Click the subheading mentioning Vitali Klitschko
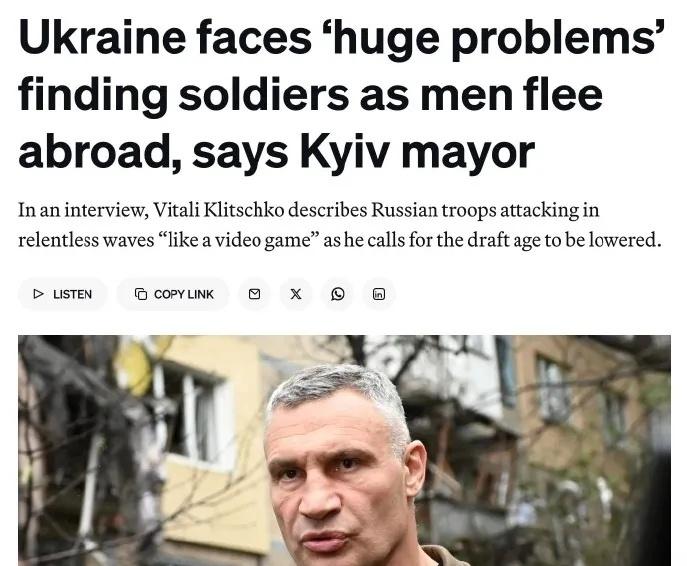 tap(340, 225)
